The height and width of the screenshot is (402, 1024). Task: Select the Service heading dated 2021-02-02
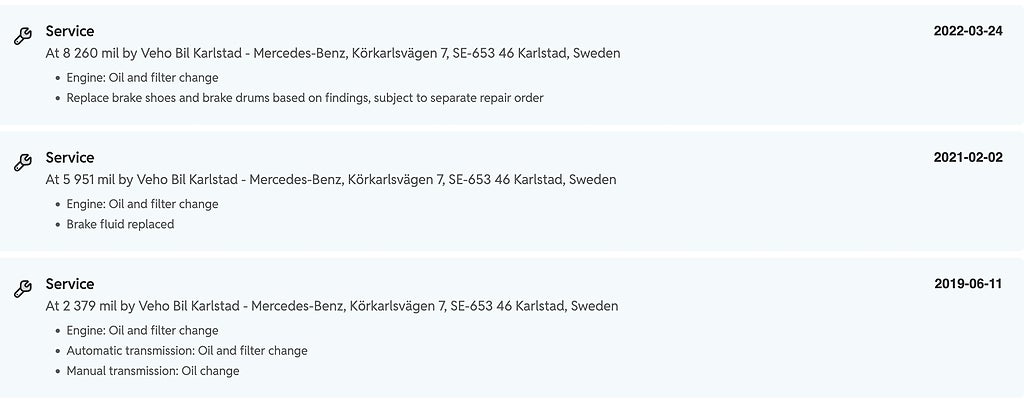point(70,157)
